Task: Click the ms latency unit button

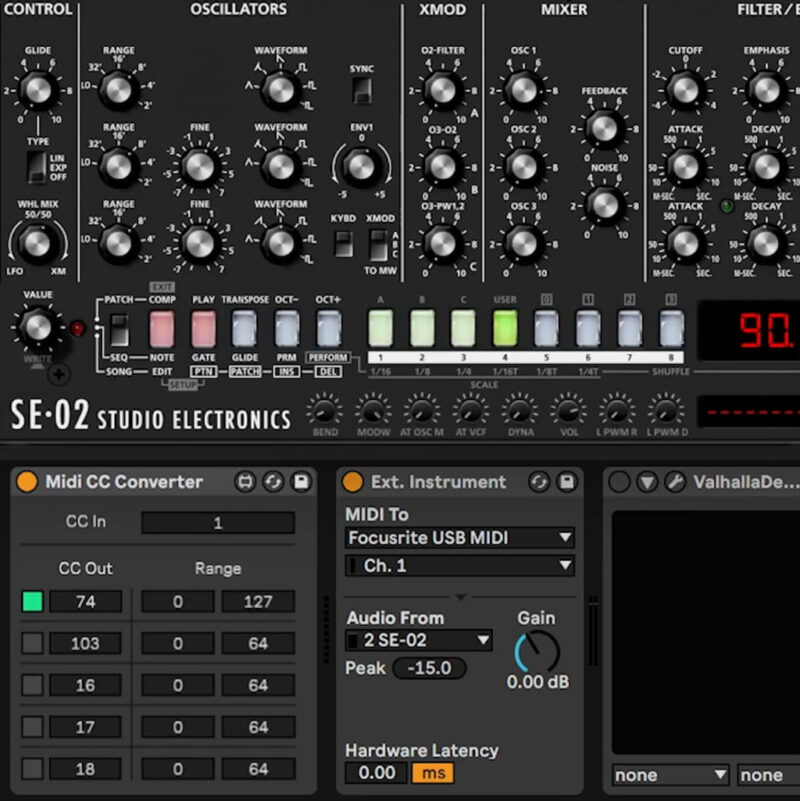Action: point(432,773)
